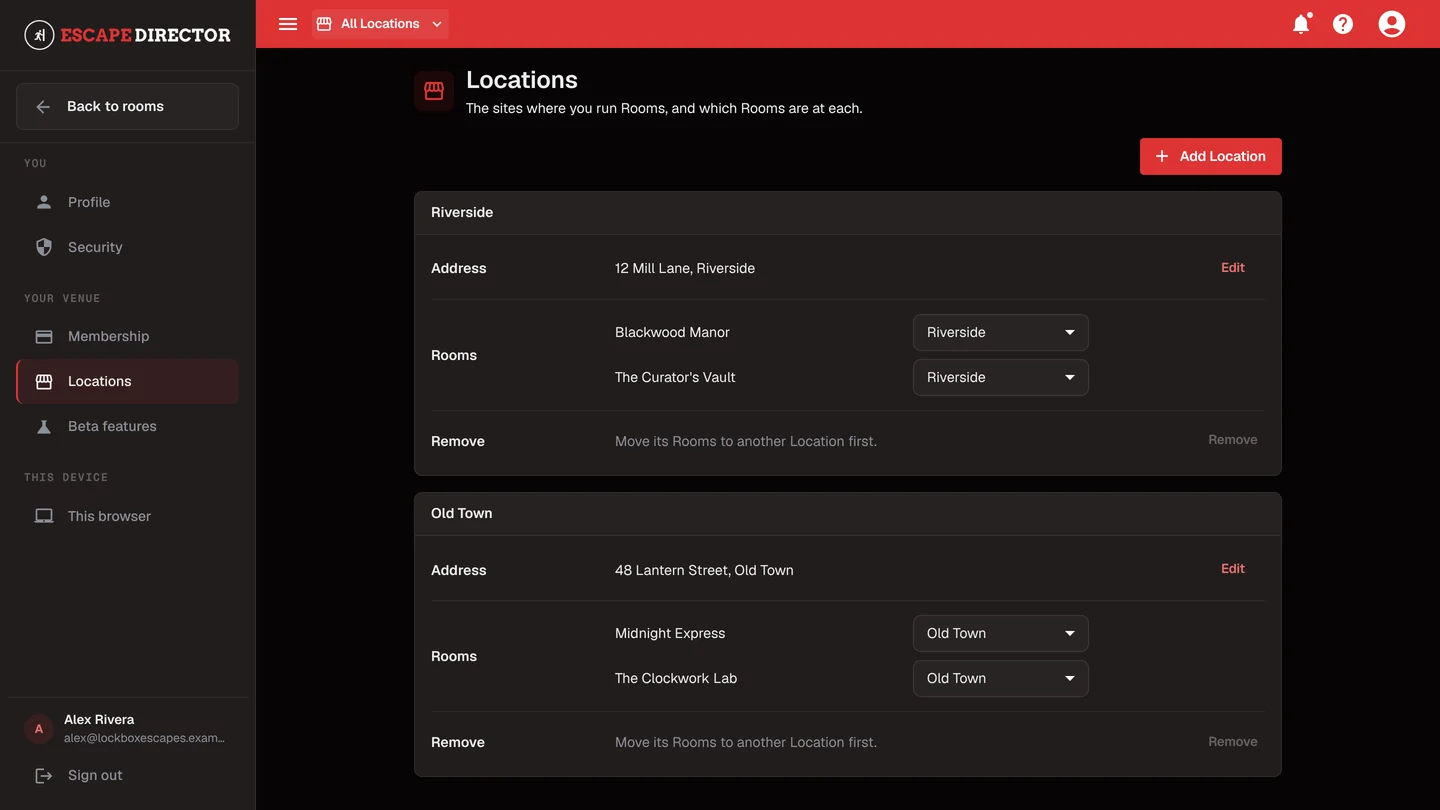The height and width of the screenshot is (810, 1440).
Task: Click the Locations storefront icon beside the heading
Action: 434,91
